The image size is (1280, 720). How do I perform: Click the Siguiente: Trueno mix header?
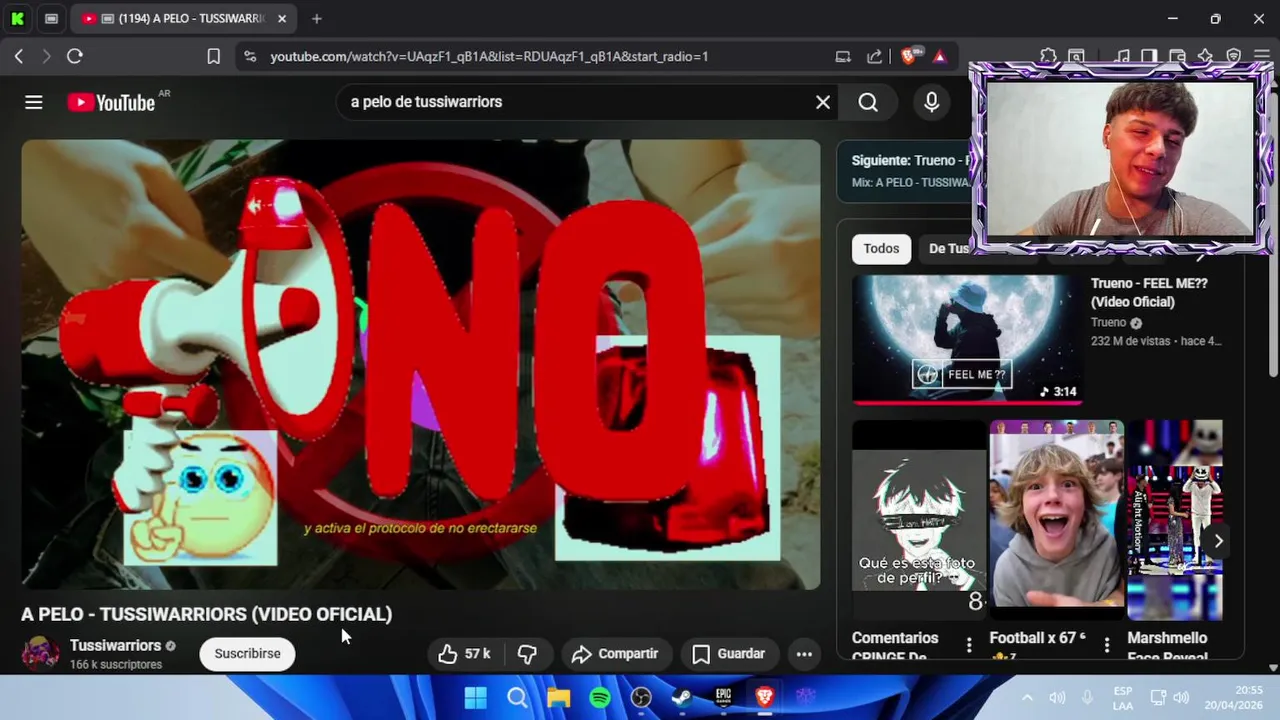(911, 160)
